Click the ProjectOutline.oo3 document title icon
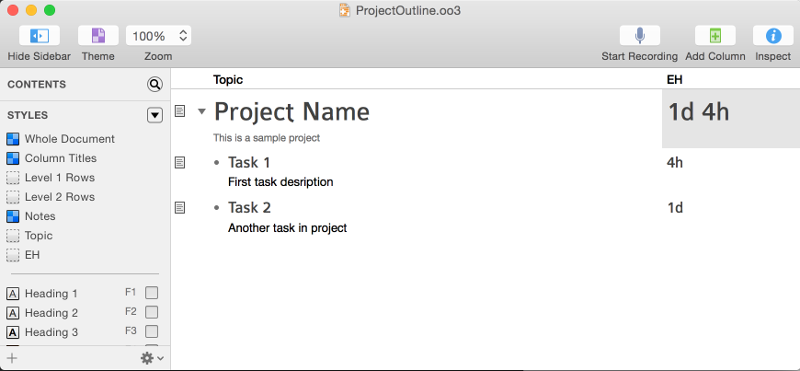Image resolution: width=800 pixels, height=371 pixels. coord(345,10)
